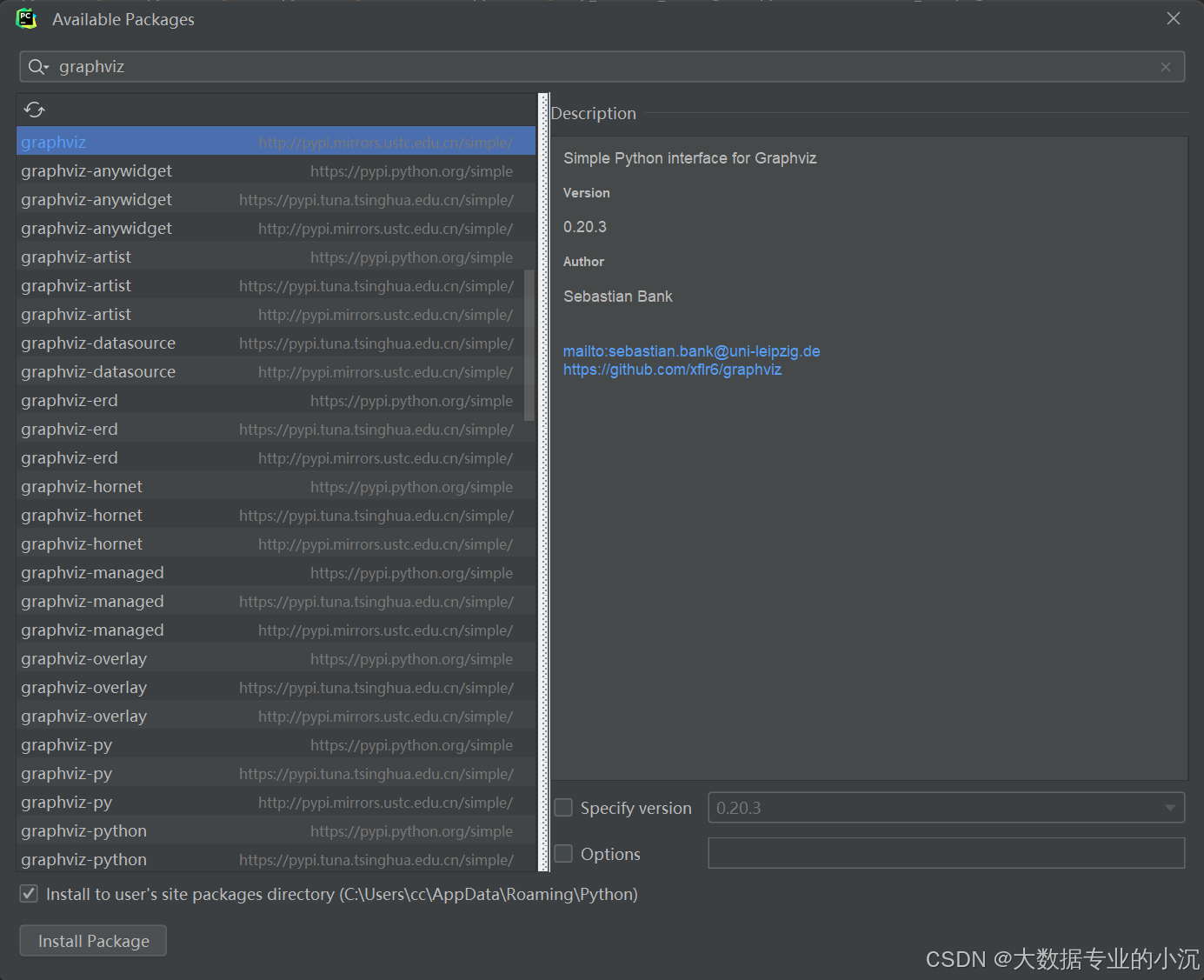
Task: Click Simple Python interface for Graphviz text
Action: (x=689, y=158)
